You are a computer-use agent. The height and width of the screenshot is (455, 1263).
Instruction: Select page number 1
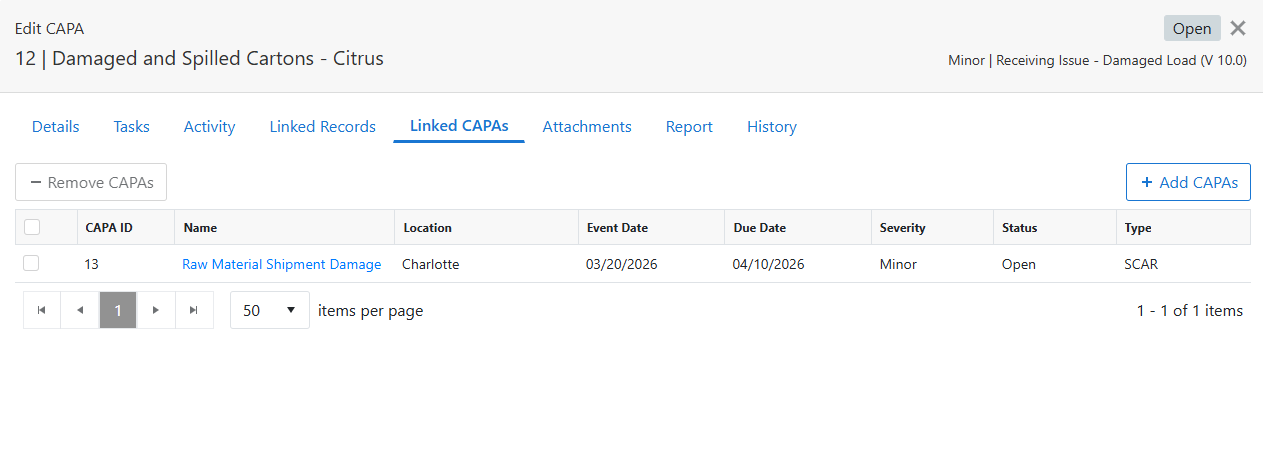(118, 310)
